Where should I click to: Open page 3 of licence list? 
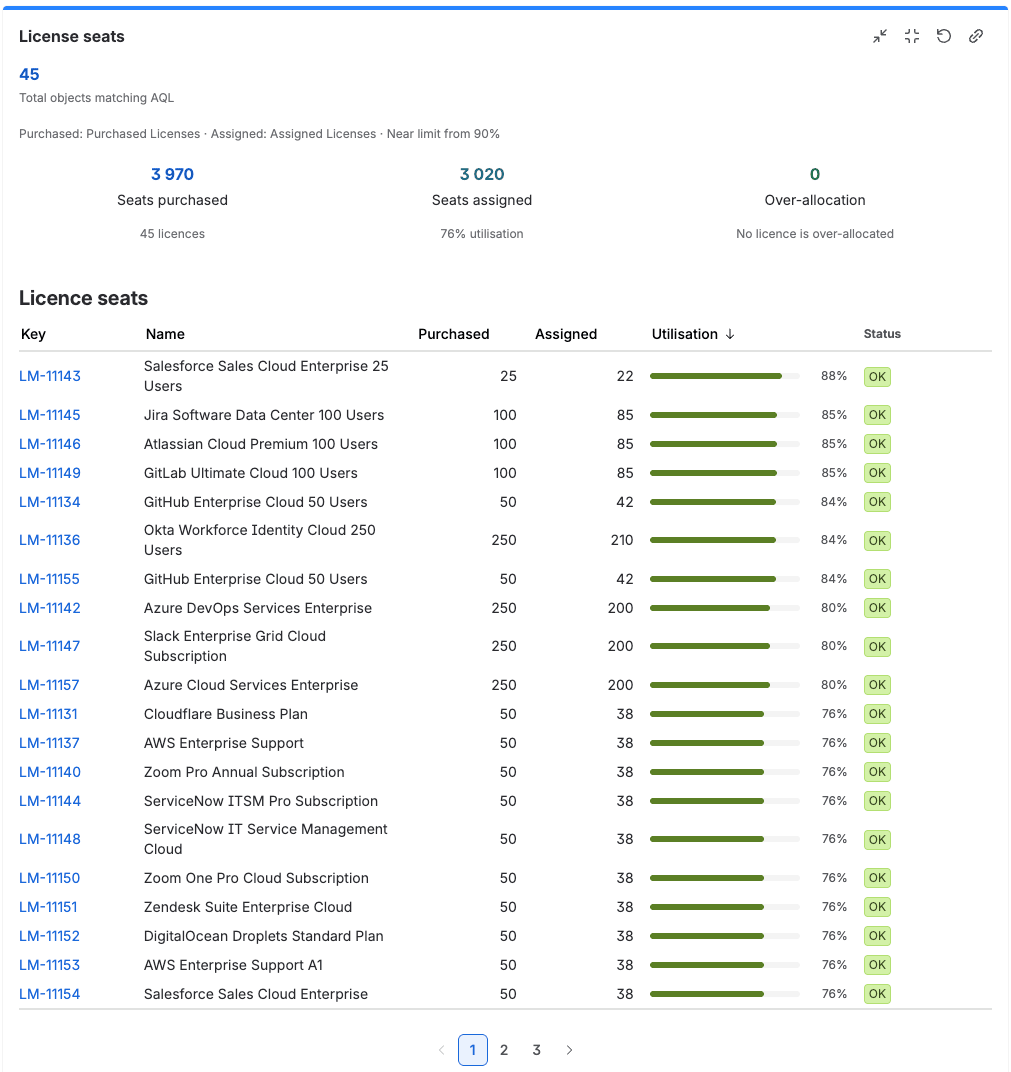(537, 1050)
